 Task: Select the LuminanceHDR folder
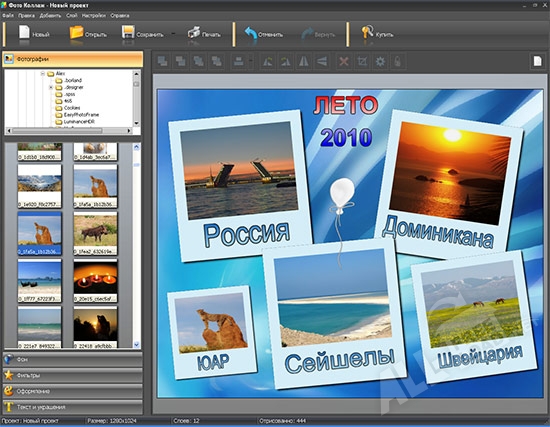[79, 121]
